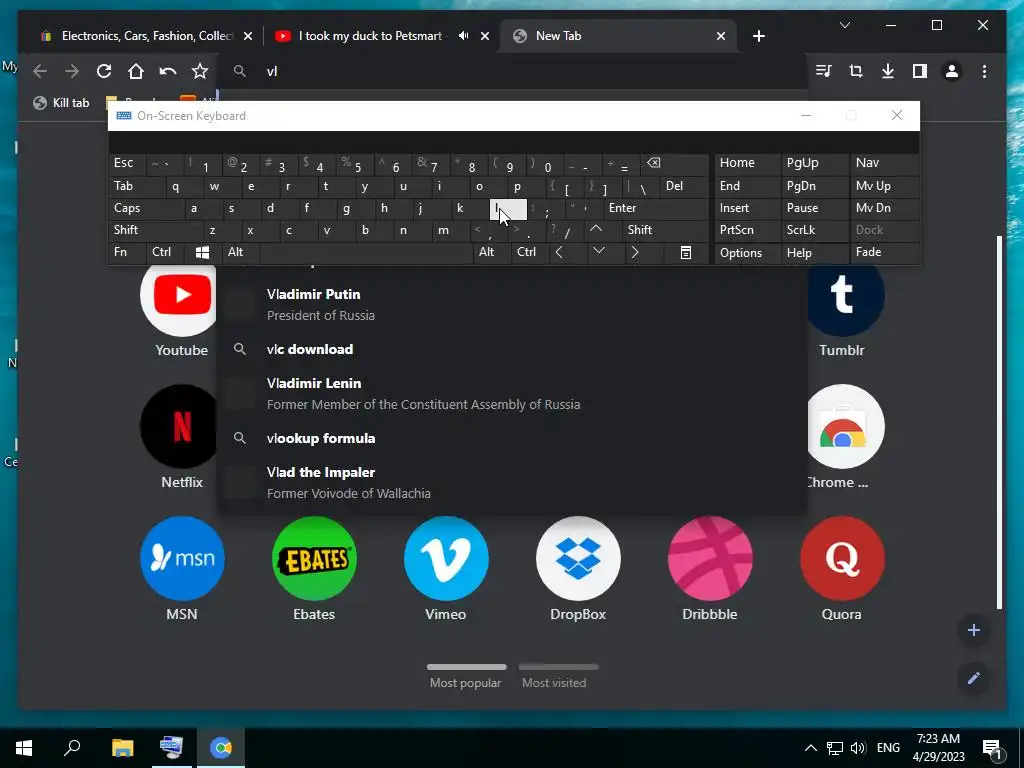Click the PrtScn key on keyboard
Image resolution: width=1024 pixels, height=768 pixels.
coord(748,230)
